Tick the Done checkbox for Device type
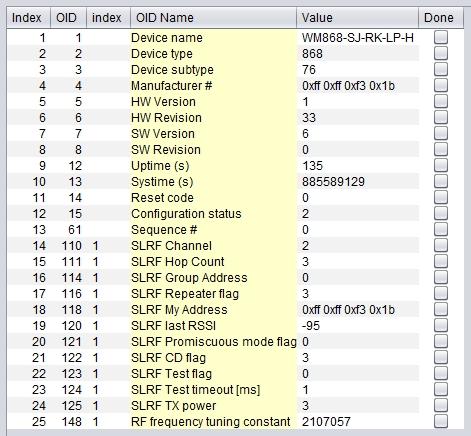The width and height of the screenshot is (471, 436). pos(441,53)
